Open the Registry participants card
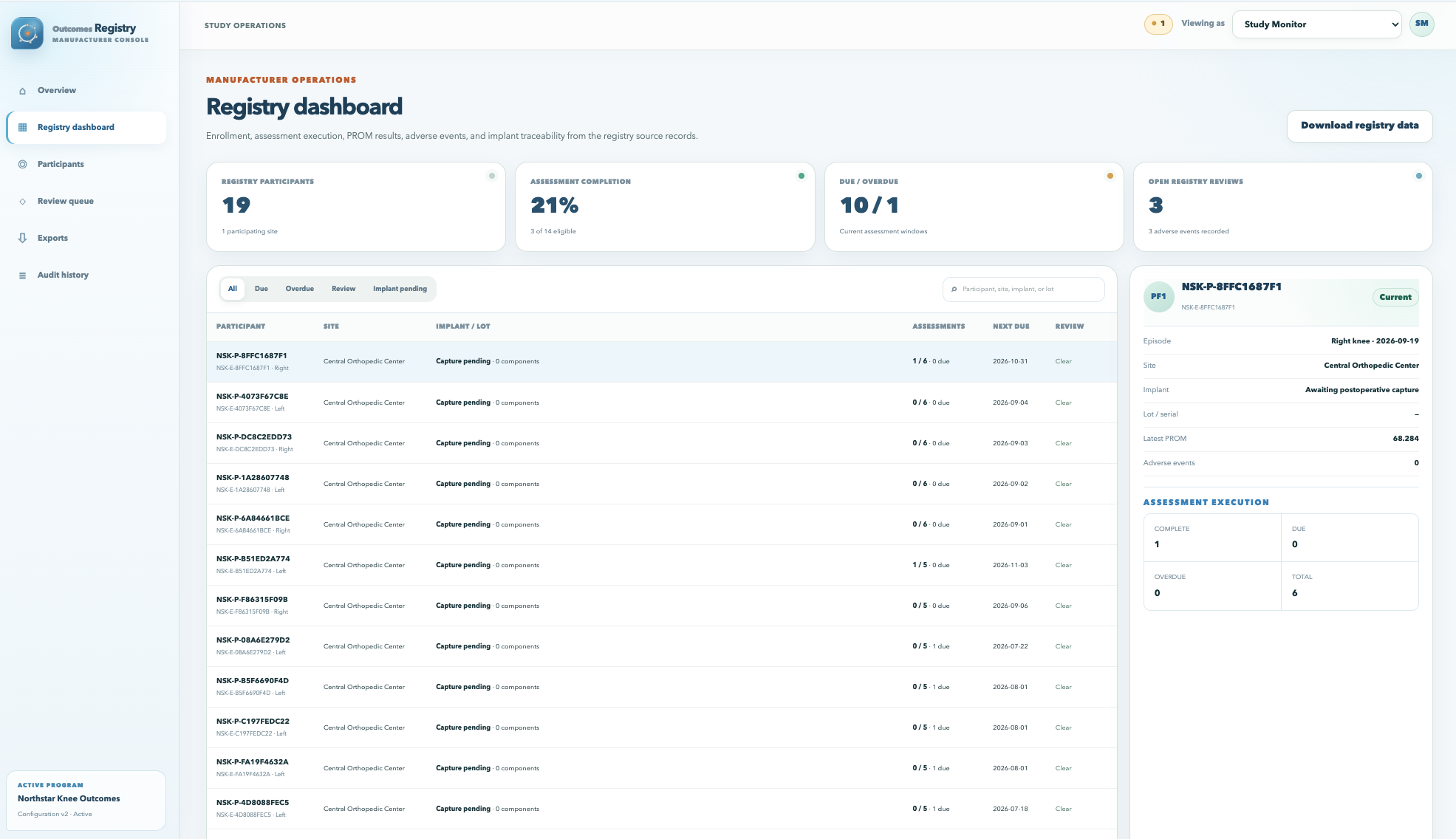This screenshot has width=1456, height=839. [x=356, y=207]
